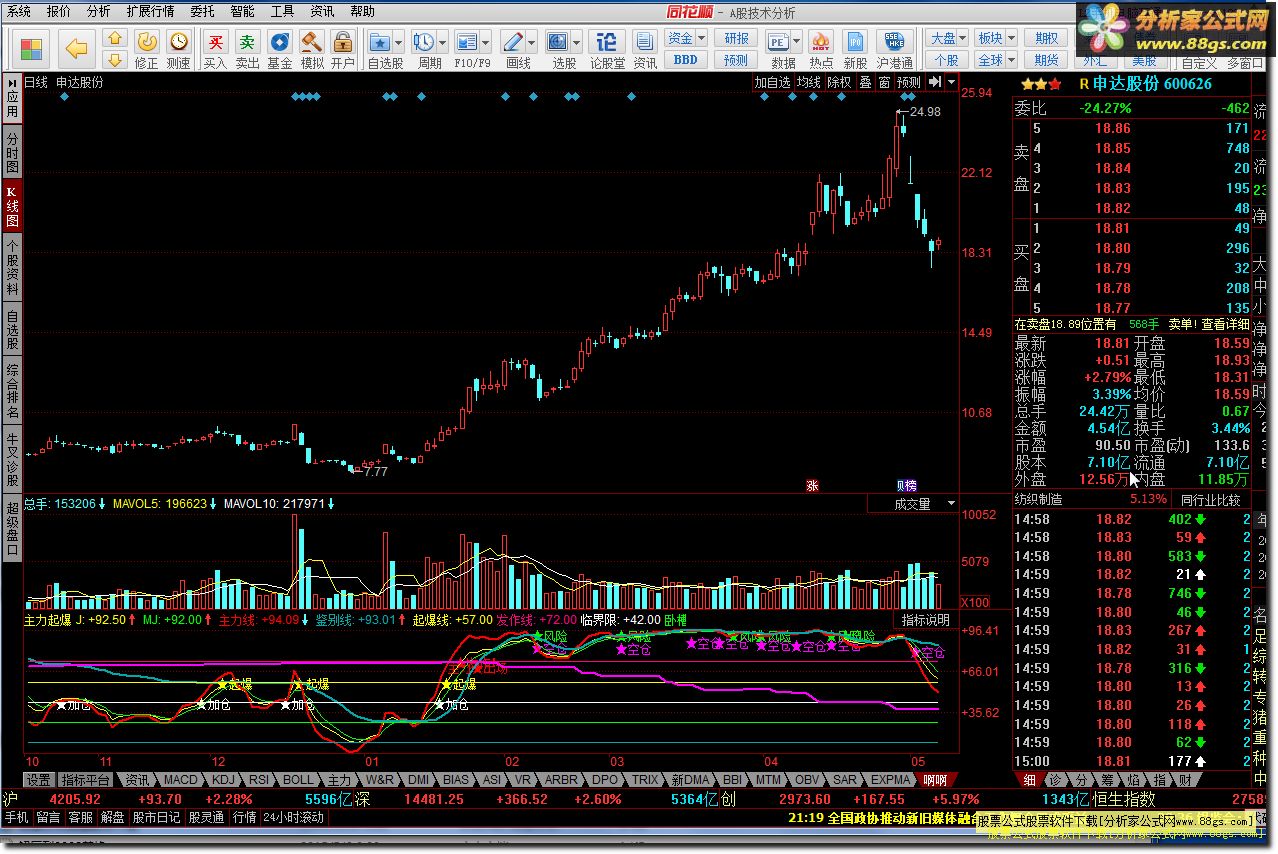Select the 分时图 sidebar tab
The height and width of the screenshot is (854, 1278).
coord(12,152)
